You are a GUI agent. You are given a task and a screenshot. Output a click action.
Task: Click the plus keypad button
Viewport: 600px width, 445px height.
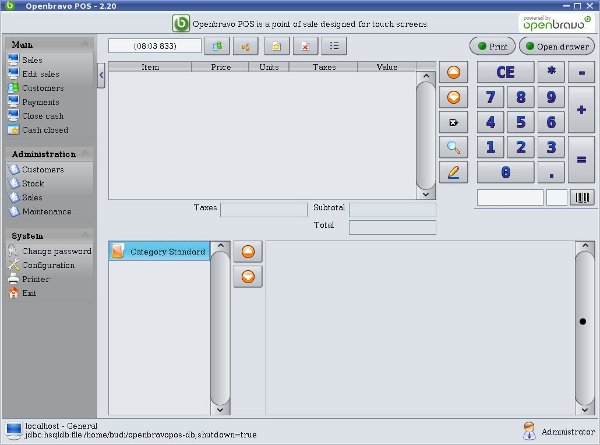coord(581,110)
